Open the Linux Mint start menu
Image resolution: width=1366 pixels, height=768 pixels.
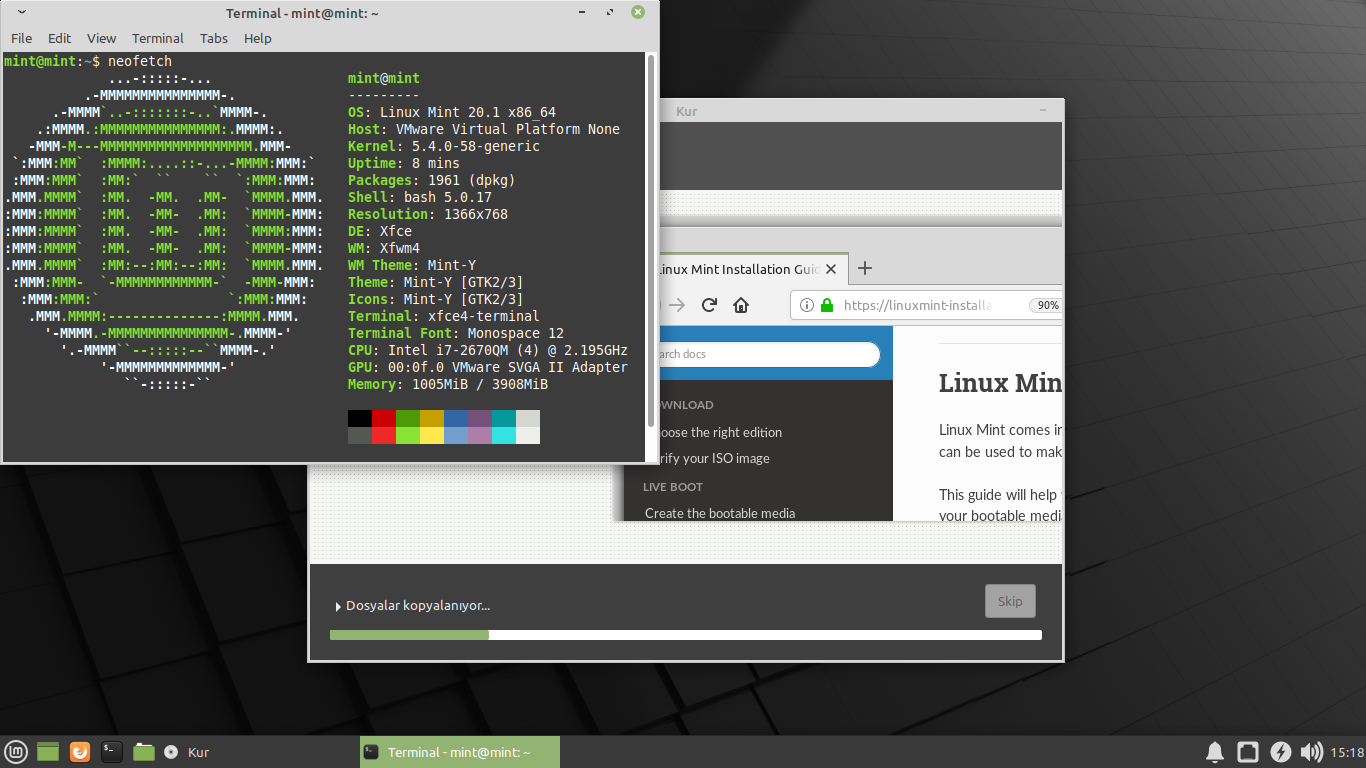15,752
